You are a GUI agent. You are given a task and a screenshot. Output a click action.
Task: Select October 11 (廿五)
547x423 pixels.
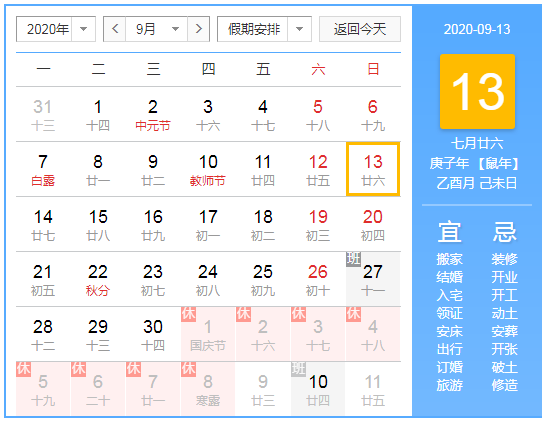pyautogui.click(x=373, y=389)
